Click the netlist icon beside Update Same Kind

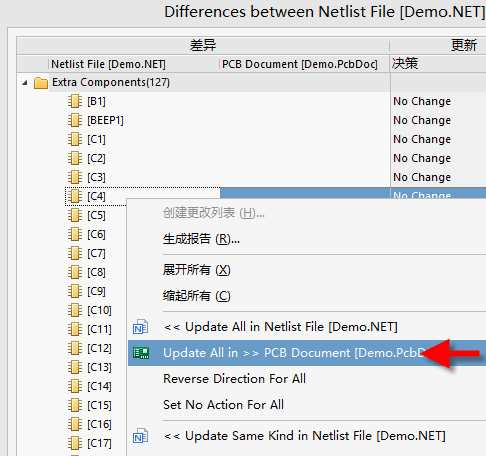(x=140, y=436)
